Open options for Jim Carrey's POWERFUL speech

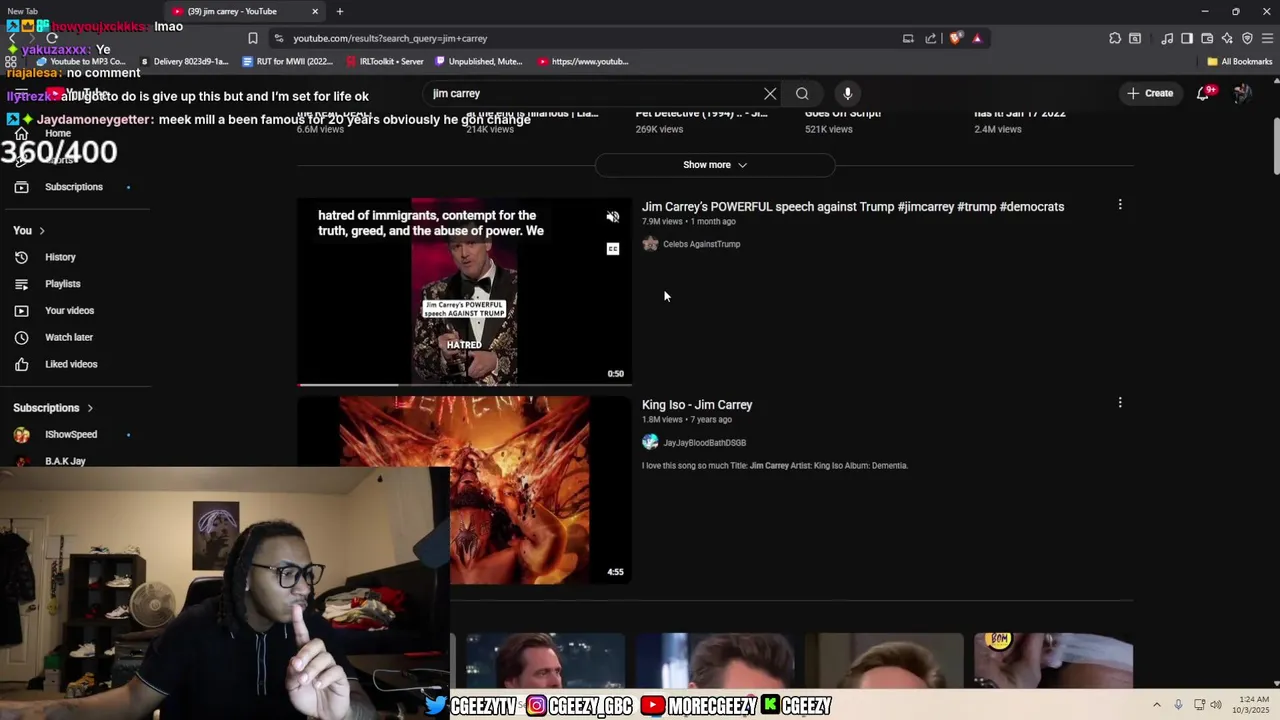[1120, 204]
